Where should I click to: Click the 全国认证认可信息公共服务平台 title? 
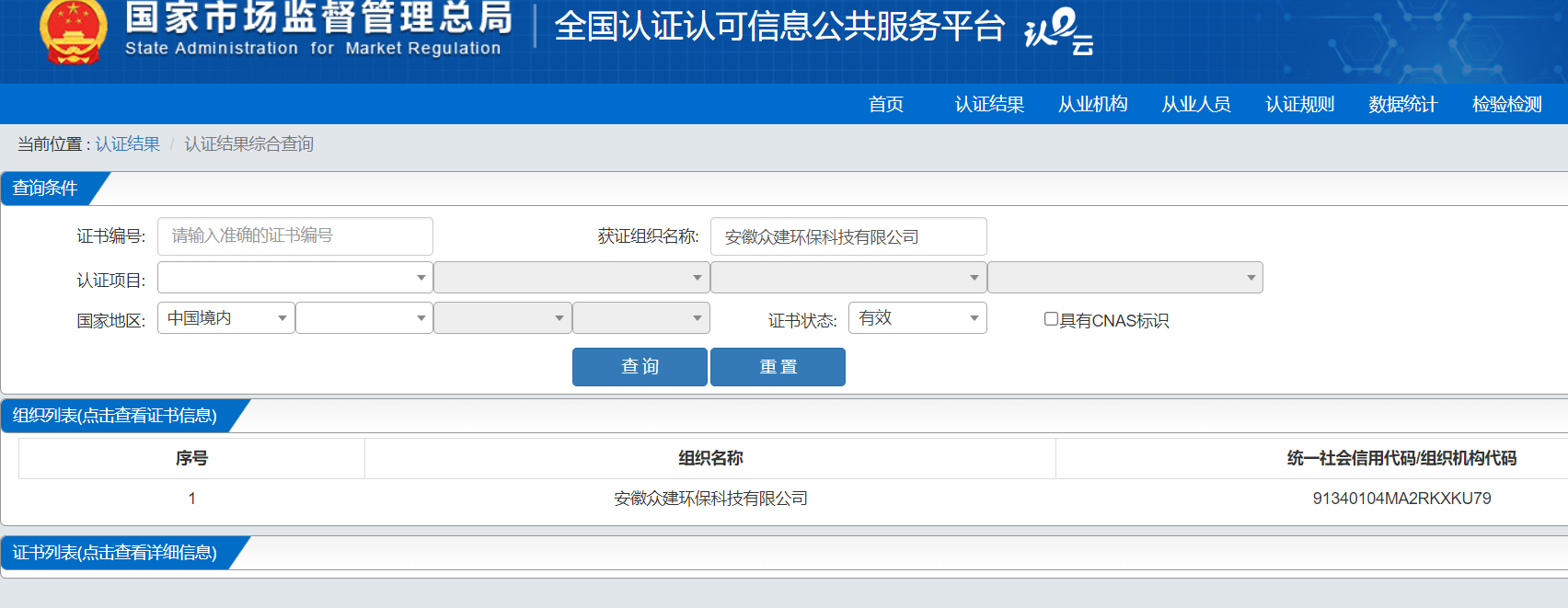click(779, 27)
